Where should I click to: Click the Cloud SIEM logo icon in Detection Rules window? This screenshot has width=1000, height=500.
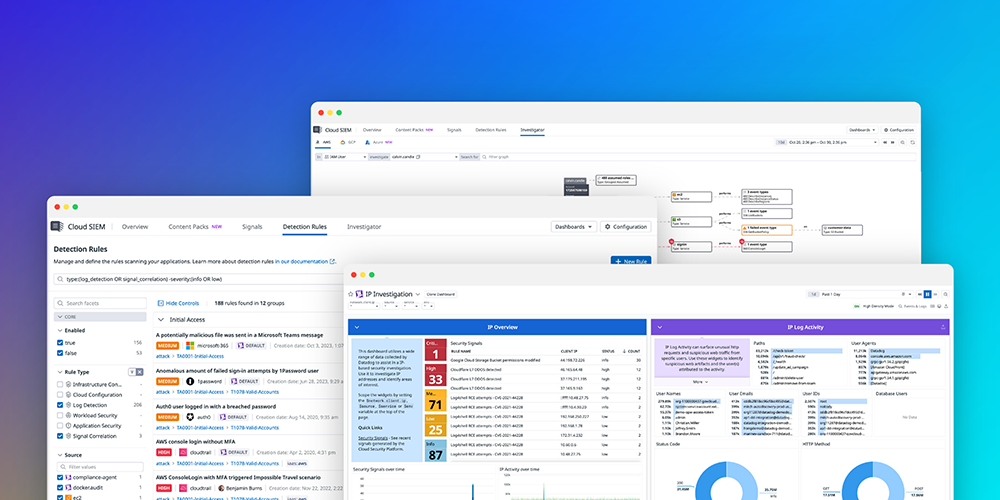(58, 227)
